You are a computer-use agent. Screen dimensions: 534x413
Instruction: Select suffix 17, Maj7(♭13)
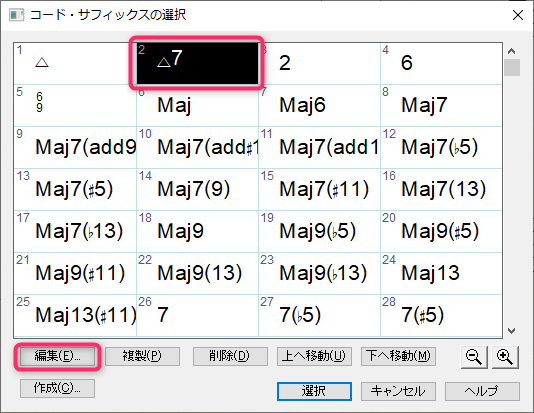[x=75, y=232]
